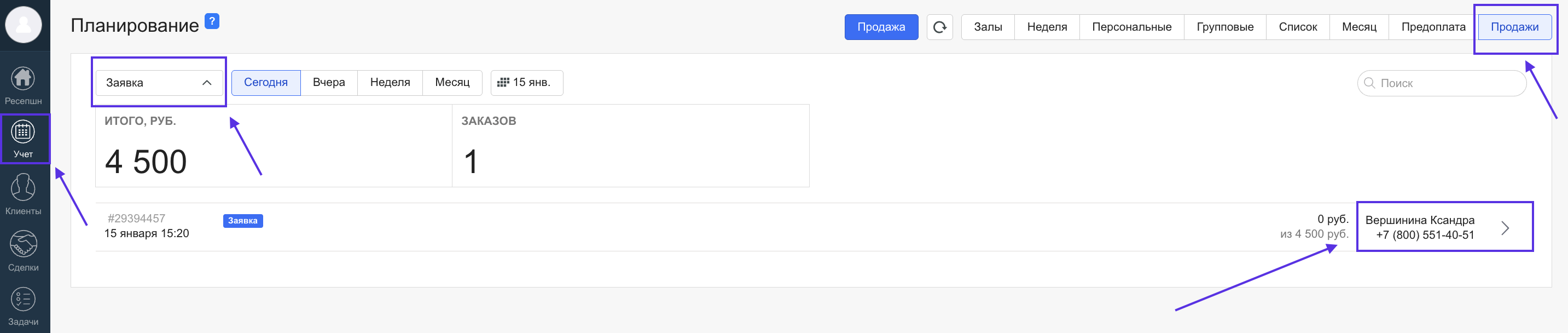The width and height of the screenshot is (1568, 333).
Task: Go to Ресепшн in the sidebar
Action: (x=23, y=85)
